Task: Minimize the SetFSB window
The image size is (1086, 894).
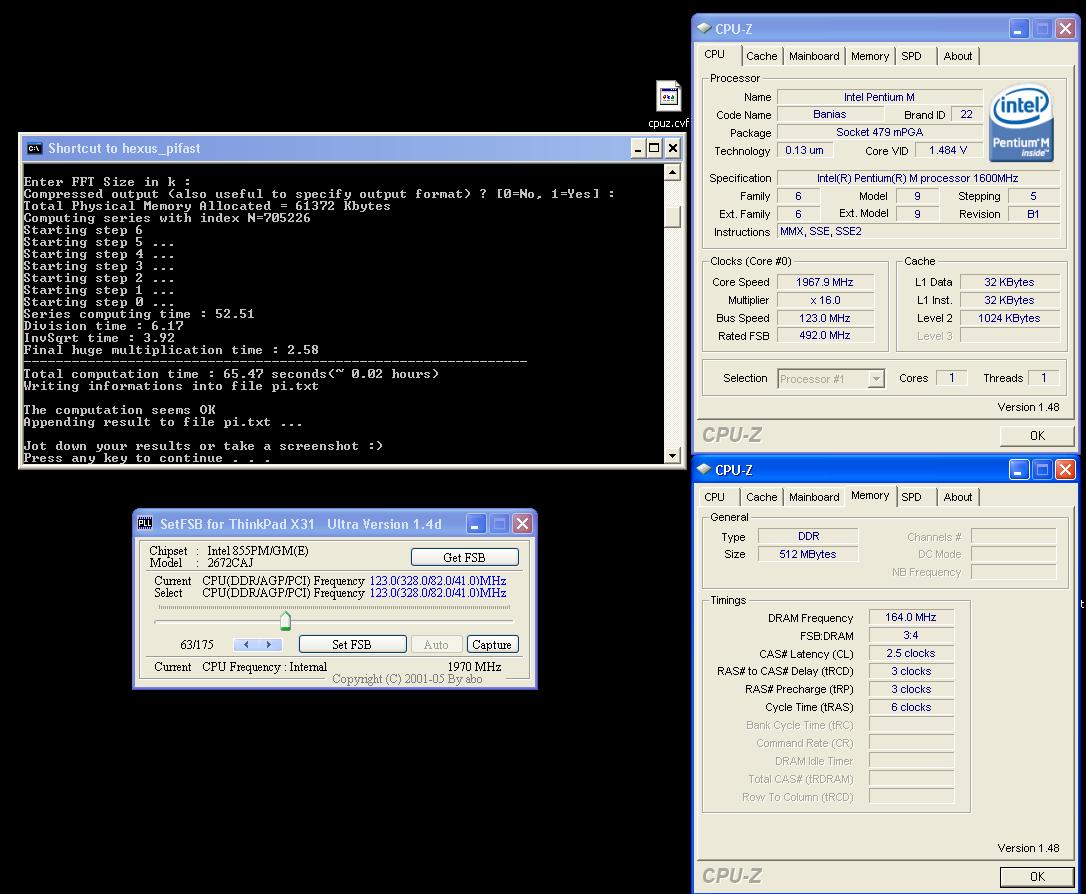Action: click(476, 524)
